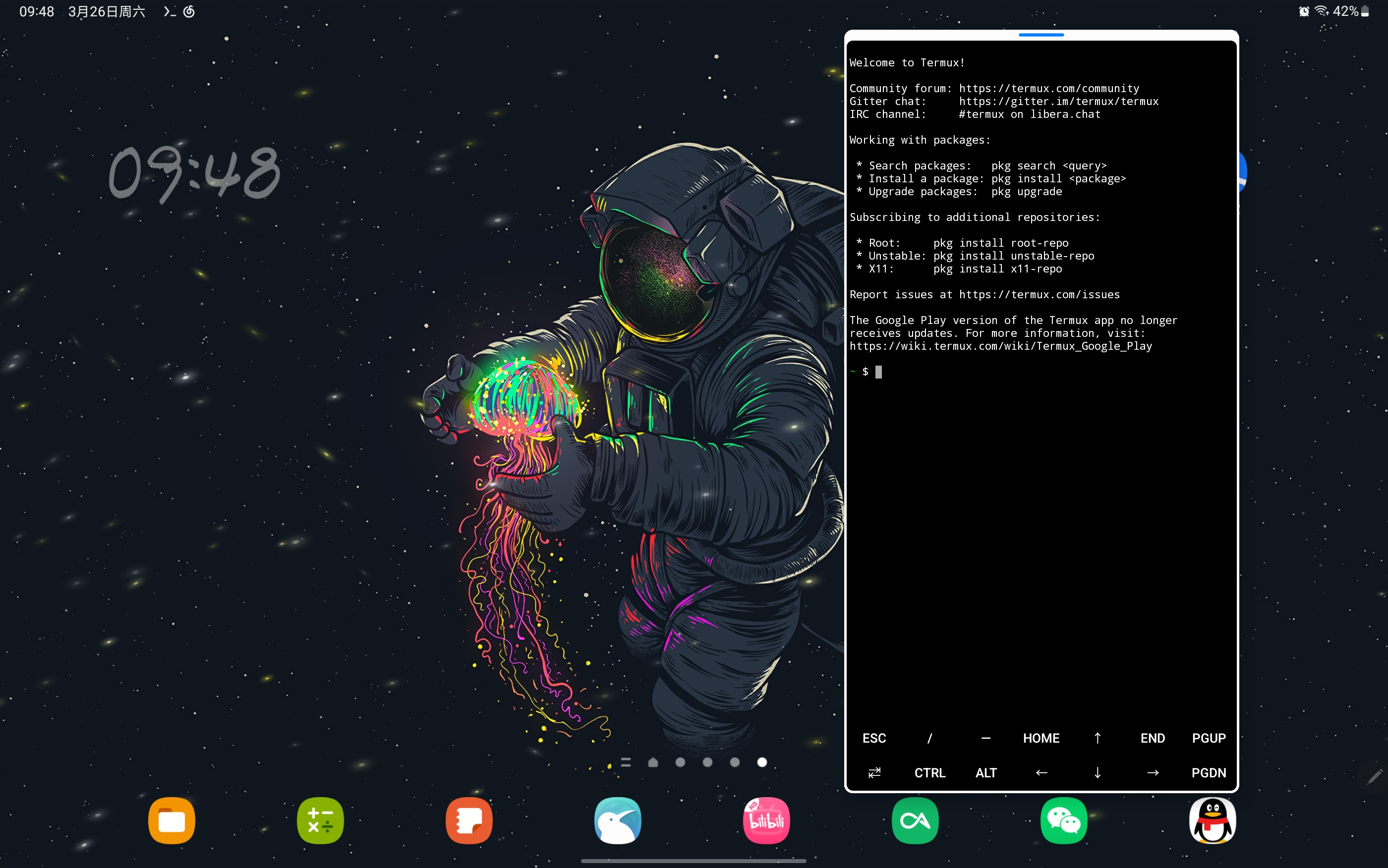Open the yellow file manager dock app
The width and height of the screenshot is (1388, 868).
(172, 820)
